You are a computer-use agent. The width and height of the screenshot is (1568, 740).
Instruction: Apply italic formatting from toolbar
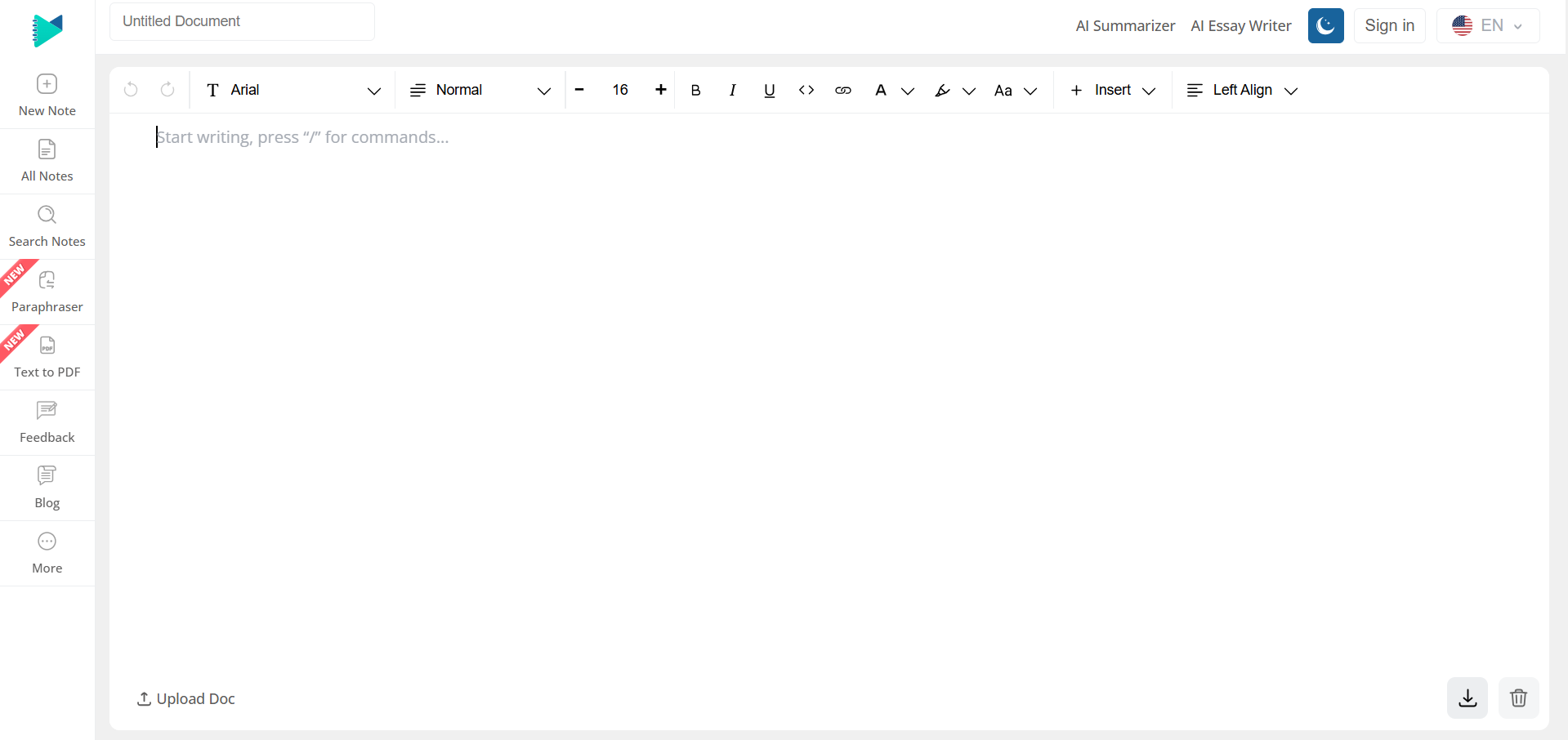coord(732,91)
